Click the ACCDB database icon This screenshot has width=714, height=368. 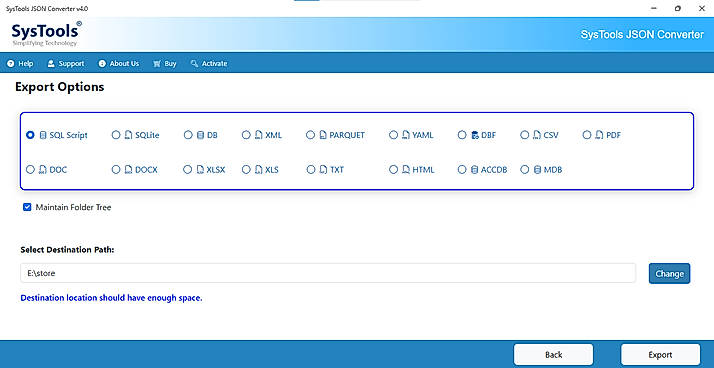tap(474, 170)
